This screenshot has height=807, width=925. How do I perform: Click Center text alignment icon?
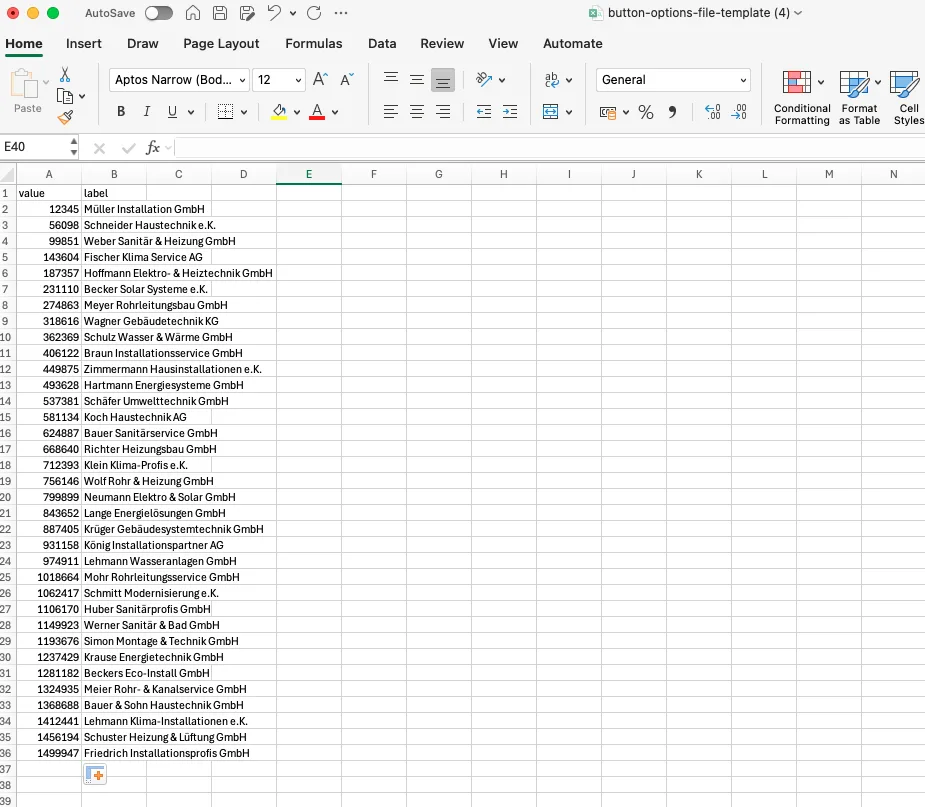(417, 111)
